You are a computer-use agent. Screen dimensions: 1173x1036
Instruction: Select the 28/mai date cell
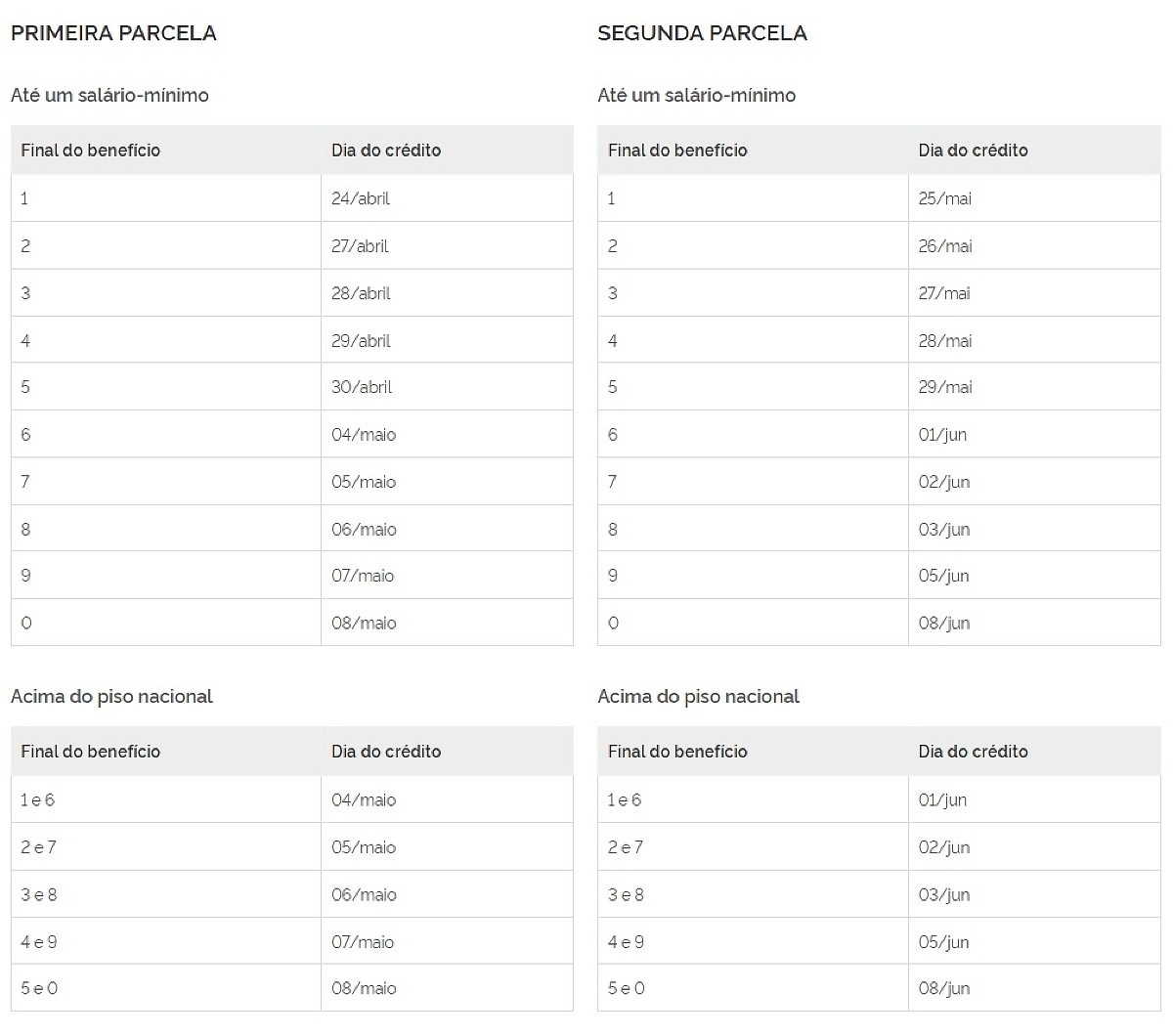pyautogui.click(x=945, y=341)
